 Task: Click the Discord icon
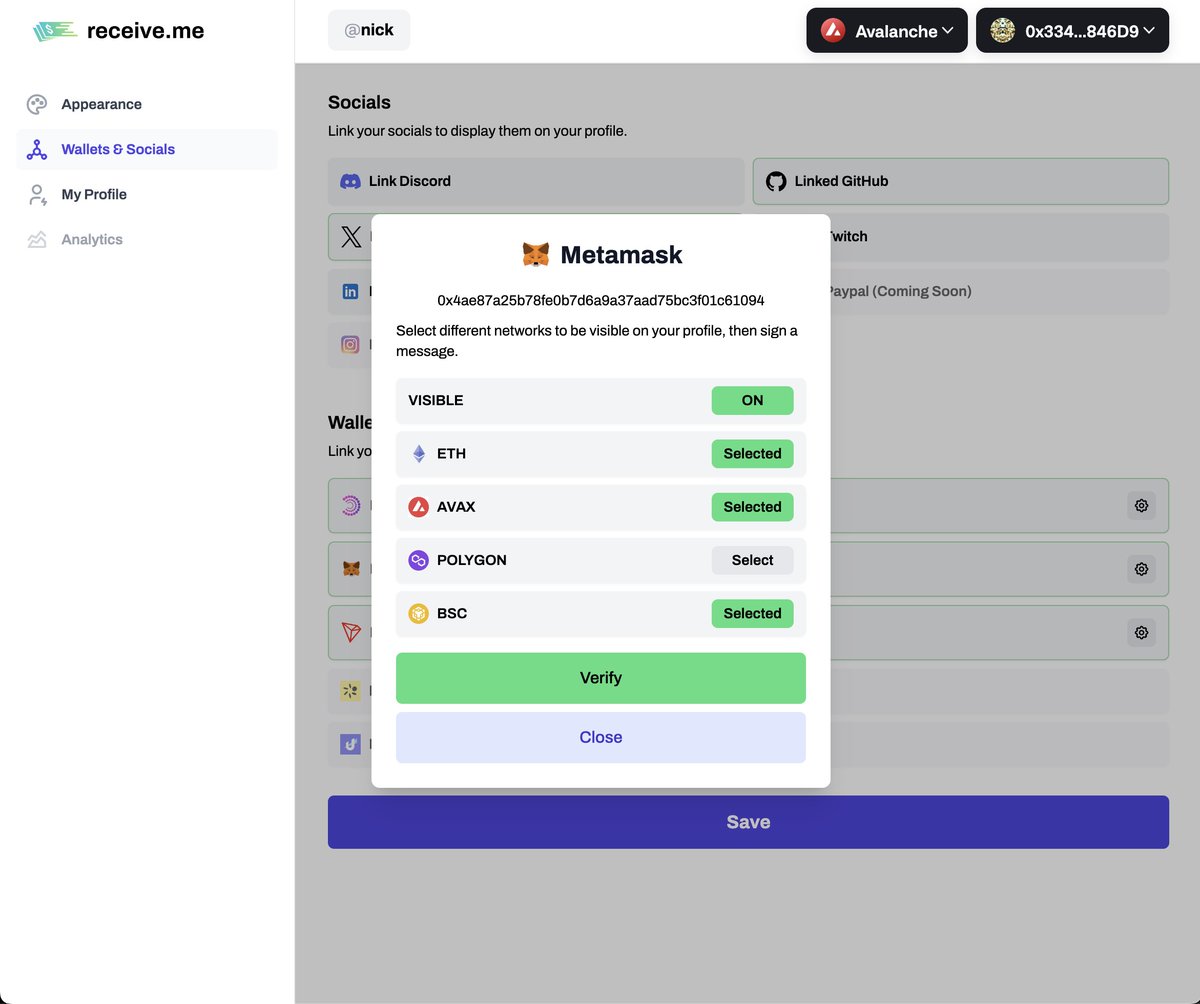click(x=350, y=181)
